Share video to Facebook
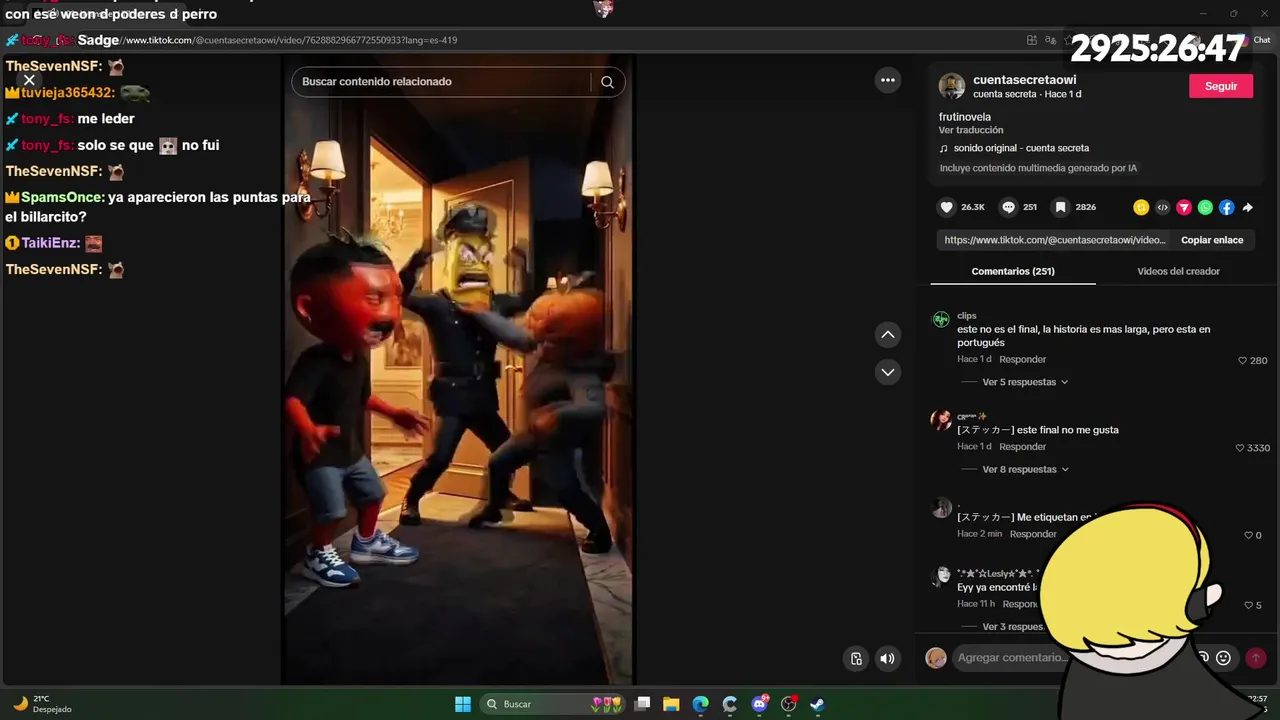 (x=1226, y=208)
